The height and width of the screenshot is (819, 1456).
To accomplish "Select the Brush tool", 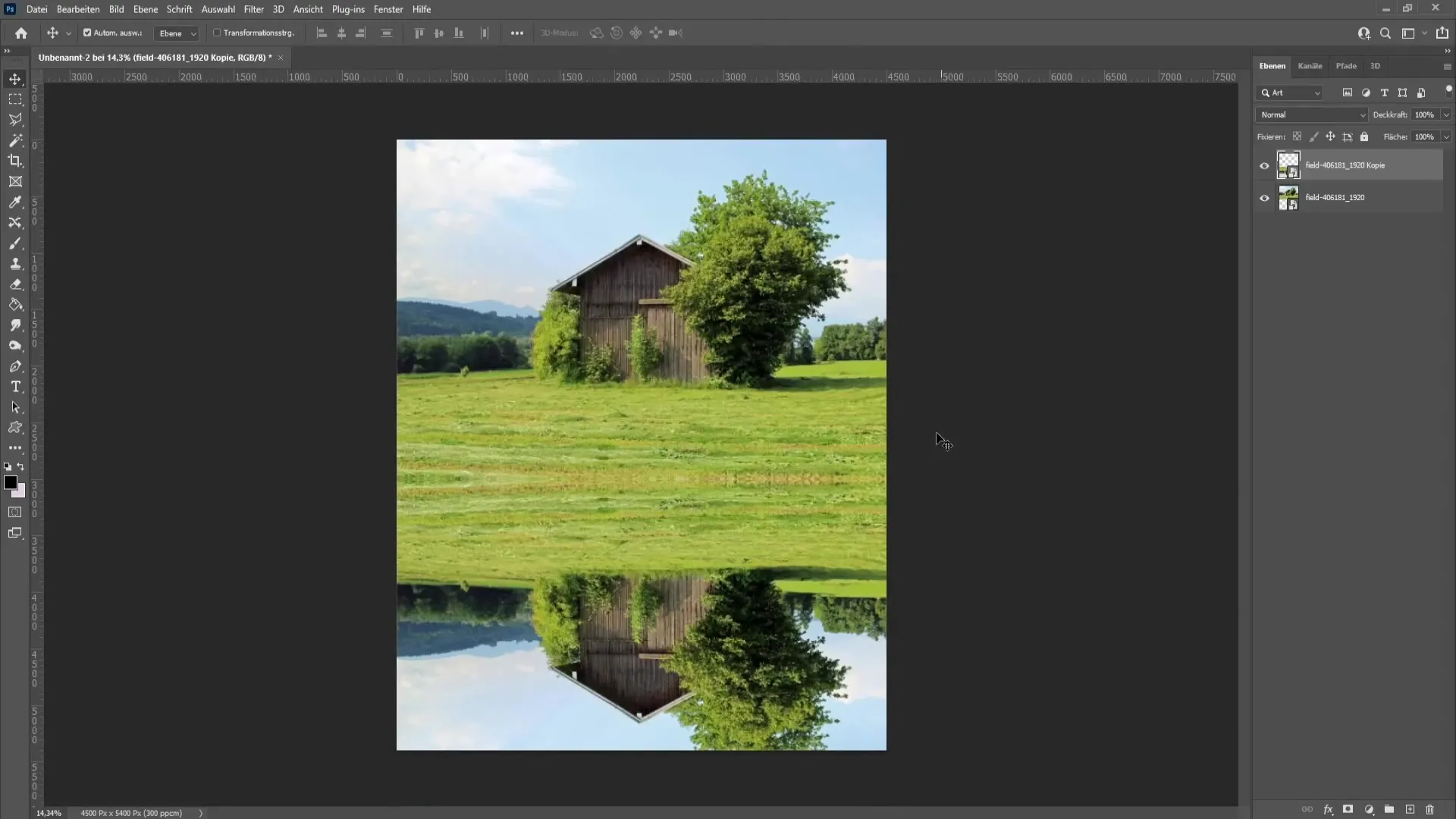I will [x=15, y=243].
